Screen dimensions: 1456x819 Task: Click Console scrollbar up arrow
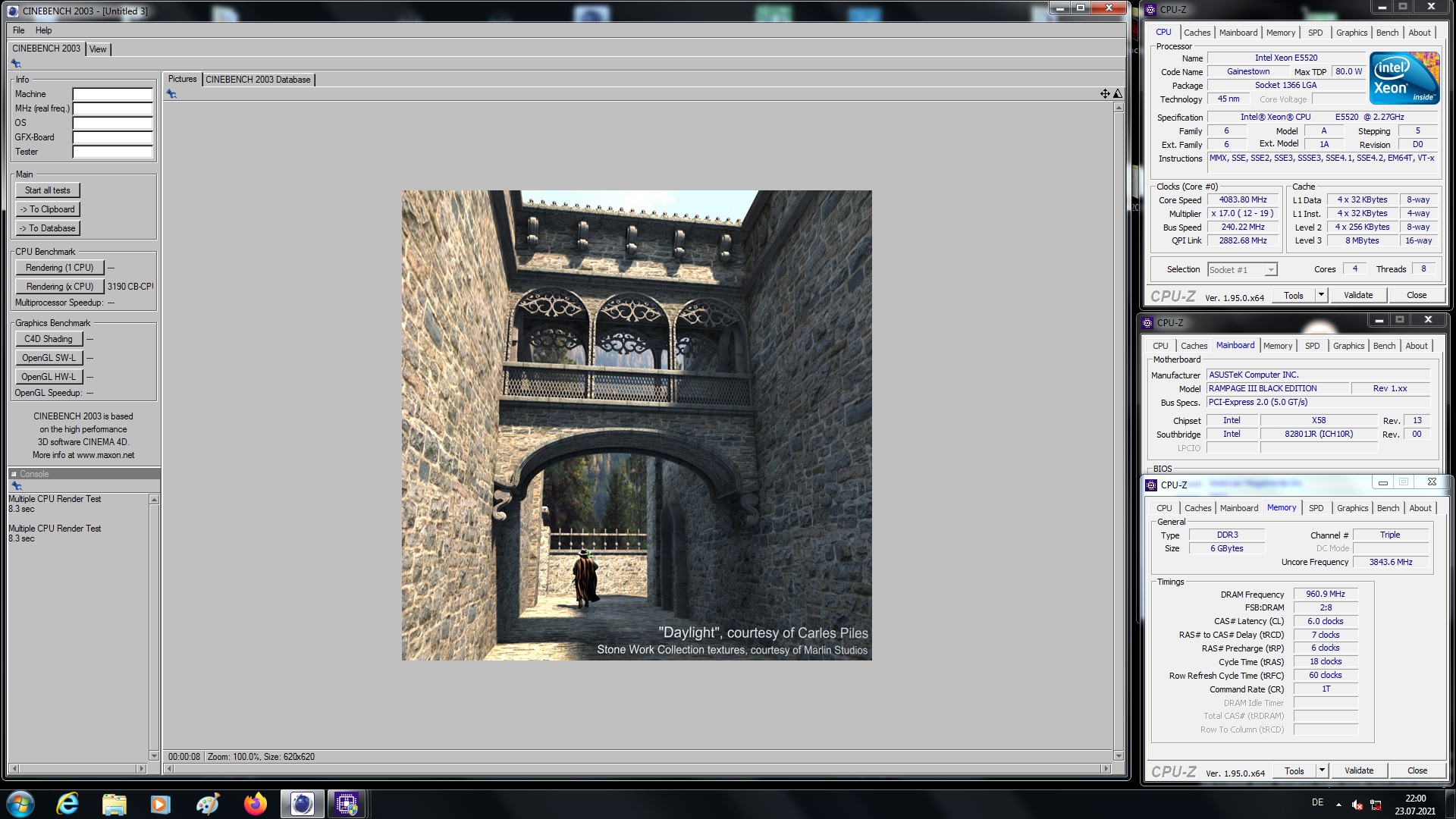click(x=154, y=500)
